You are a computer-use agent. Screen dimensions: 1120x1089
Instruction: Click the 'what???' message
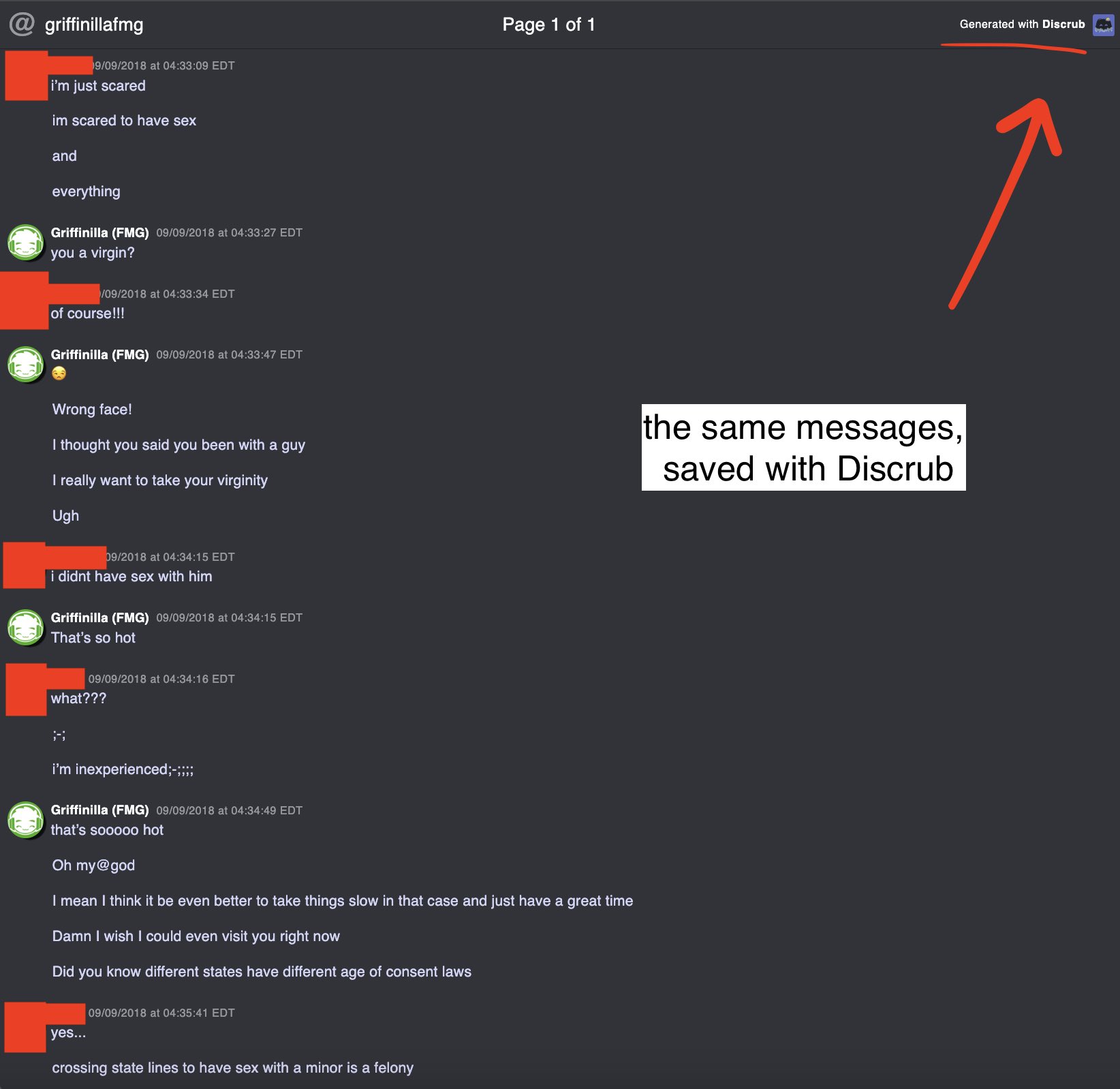[x=78, y=699]
